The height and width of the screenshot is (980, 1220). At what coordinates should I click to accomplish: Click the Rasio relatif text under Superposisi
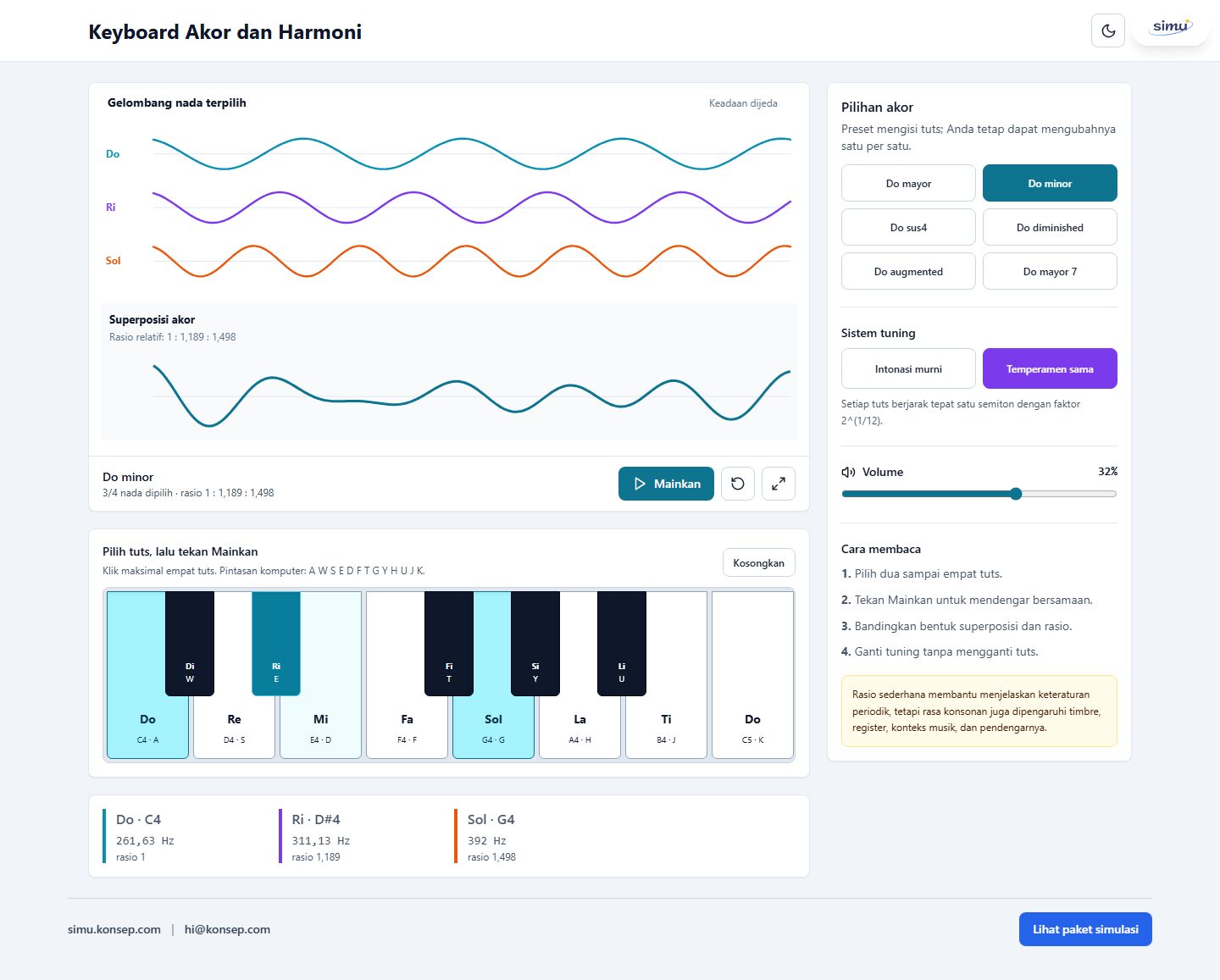click(x=173, y=337)
